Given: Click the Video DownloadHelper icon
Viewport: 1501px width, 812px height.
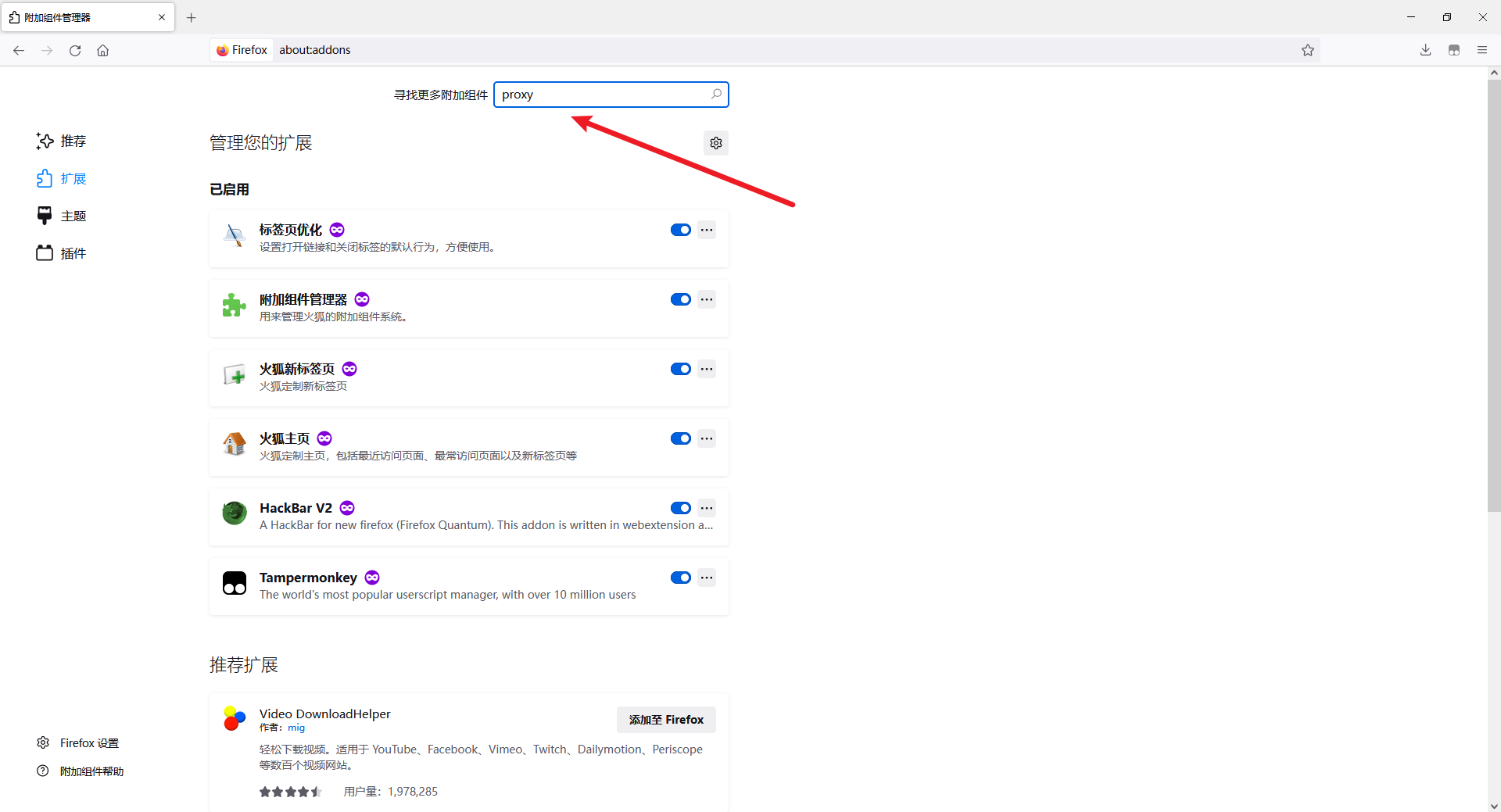Looking at the screenshot, I should click(x=235, y=718).
